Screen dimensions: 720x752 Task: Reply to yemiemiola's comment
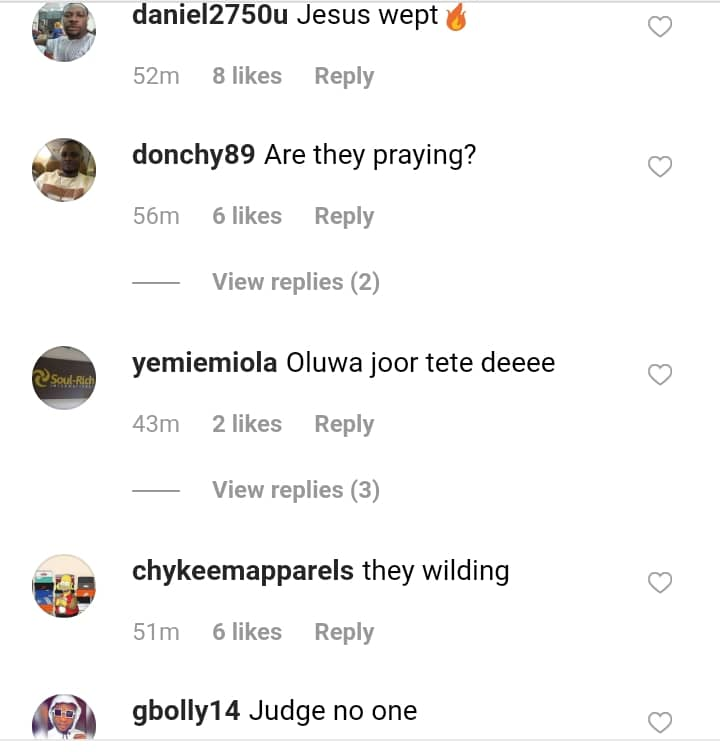(344, 424)
